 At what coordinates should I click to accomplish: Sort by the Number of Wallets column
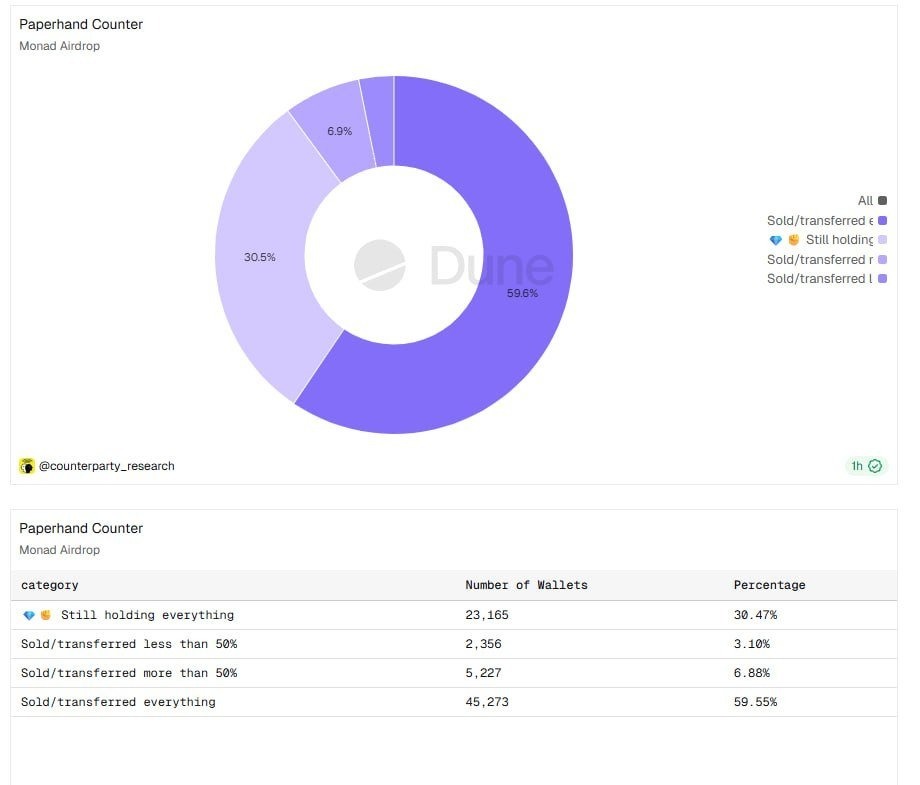(526, 585)
